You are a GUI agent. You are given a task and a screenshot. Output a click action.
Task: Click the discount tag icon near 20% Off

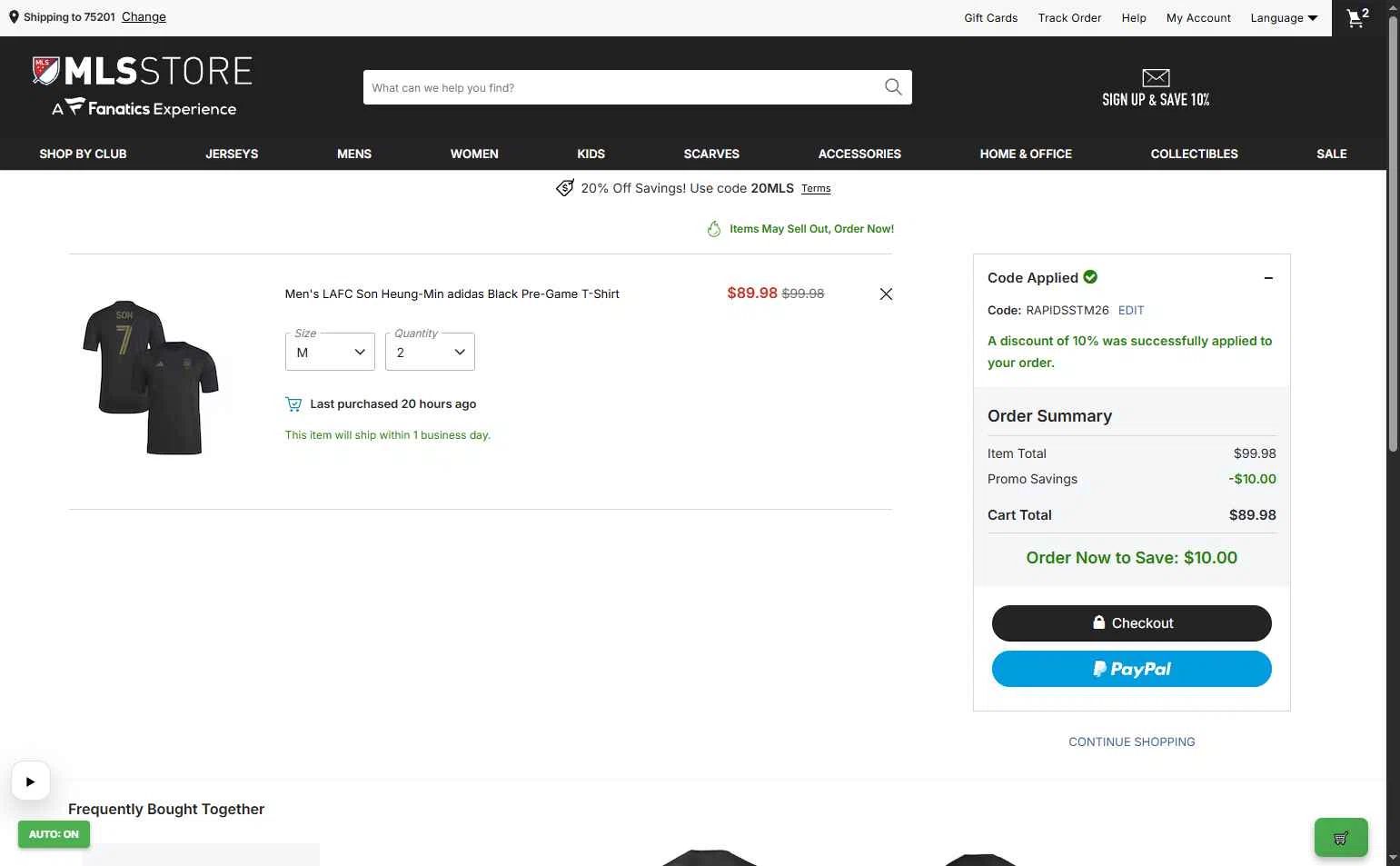564,188
